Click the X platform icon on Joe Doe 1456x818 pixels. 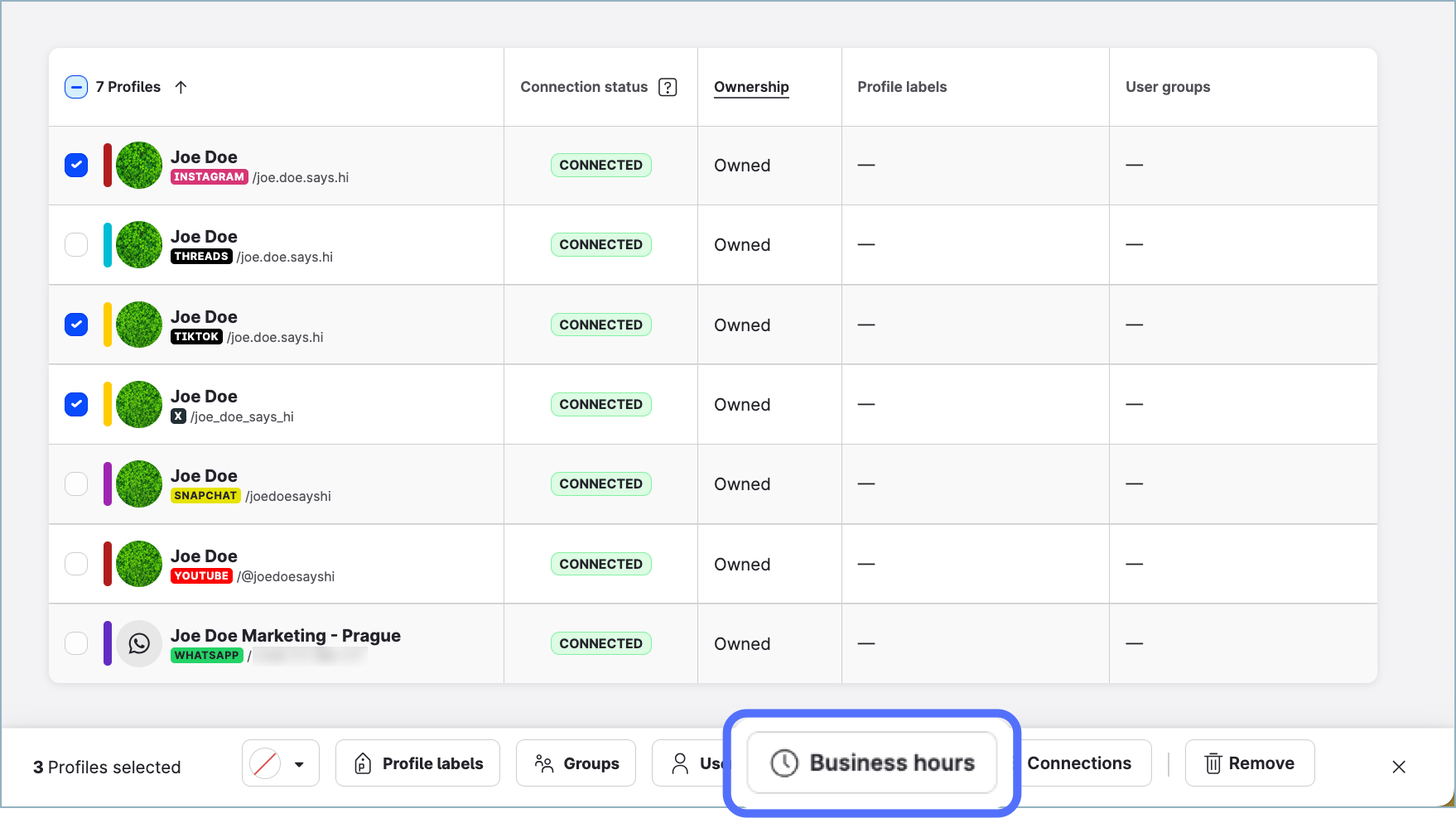(178, 416)
